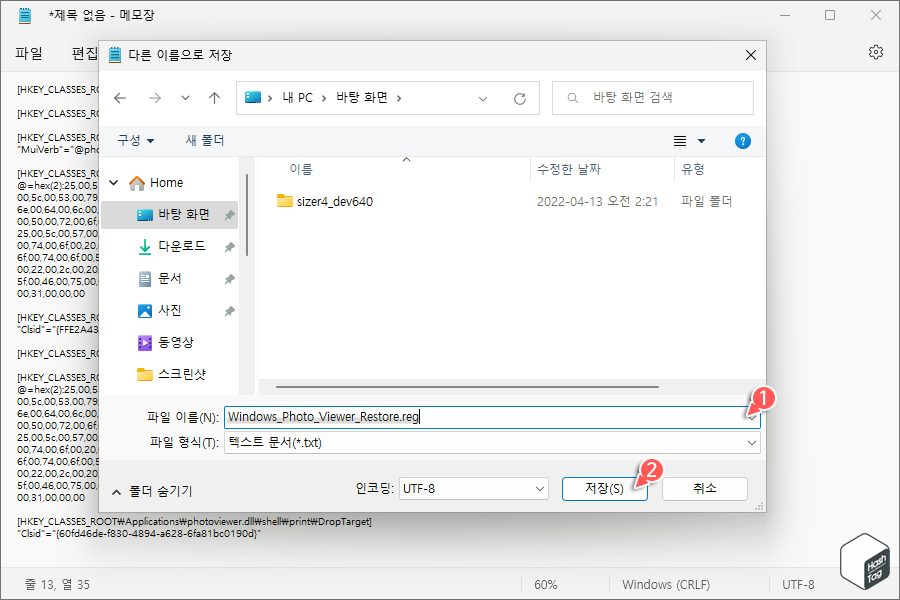This screenshot has height=600, width=900.
Task: Open Notepad settings via the gear icon
Action: (876, 51)
